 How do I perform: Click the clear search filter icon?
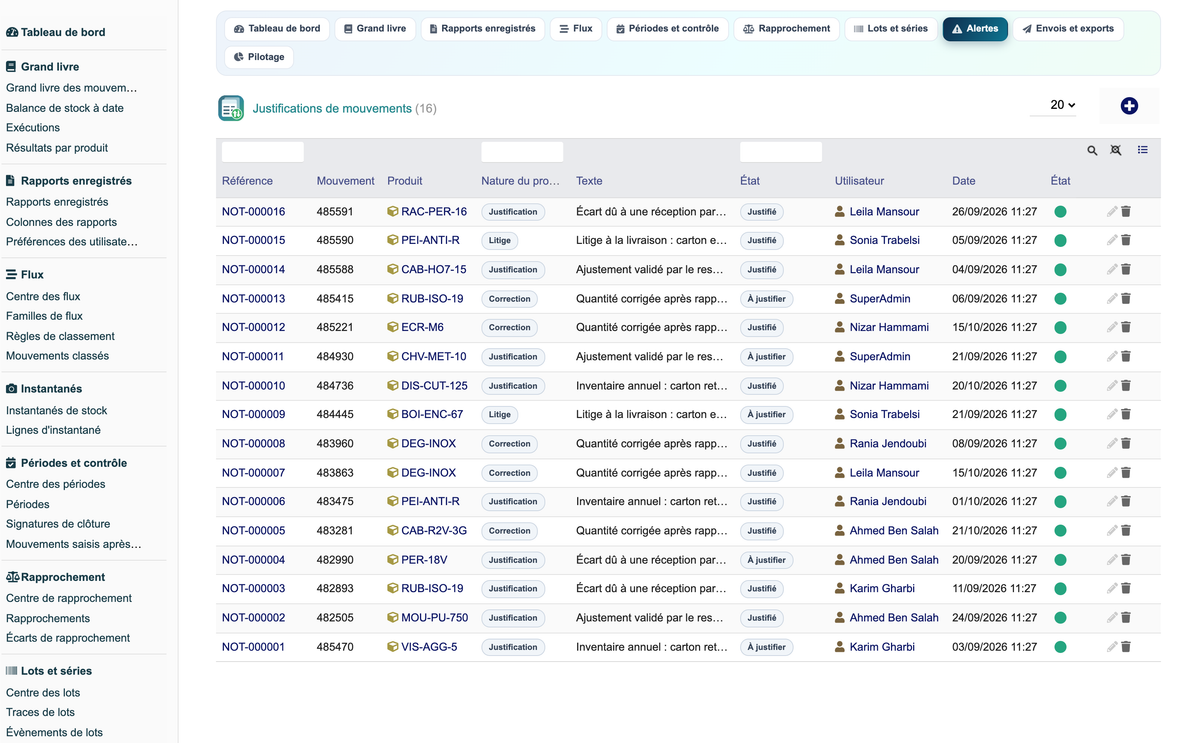pos(1116,150)
